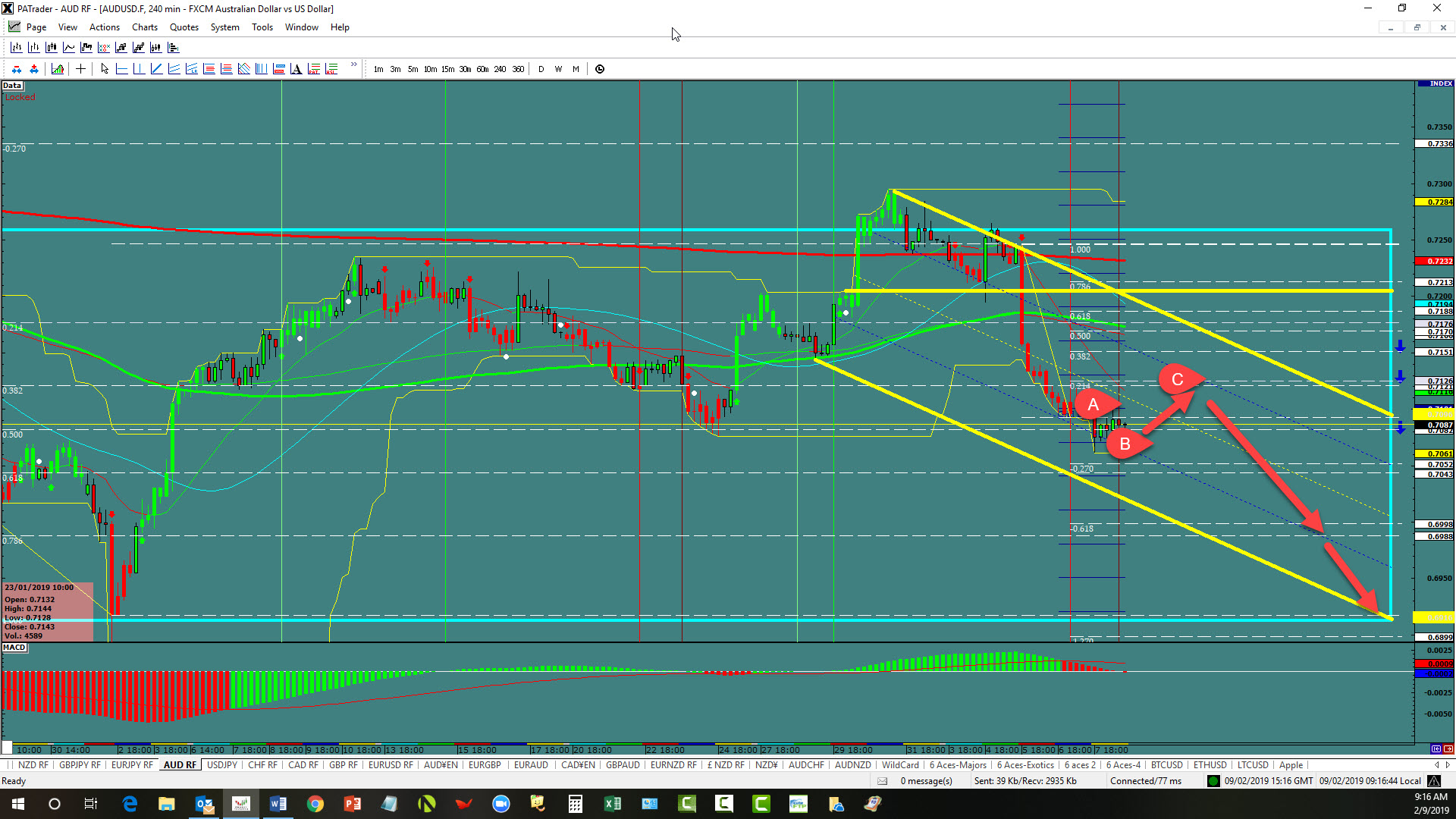Open the 6 Aces-Majors tab
This screenshot has height=819, width=1456.
958,765
